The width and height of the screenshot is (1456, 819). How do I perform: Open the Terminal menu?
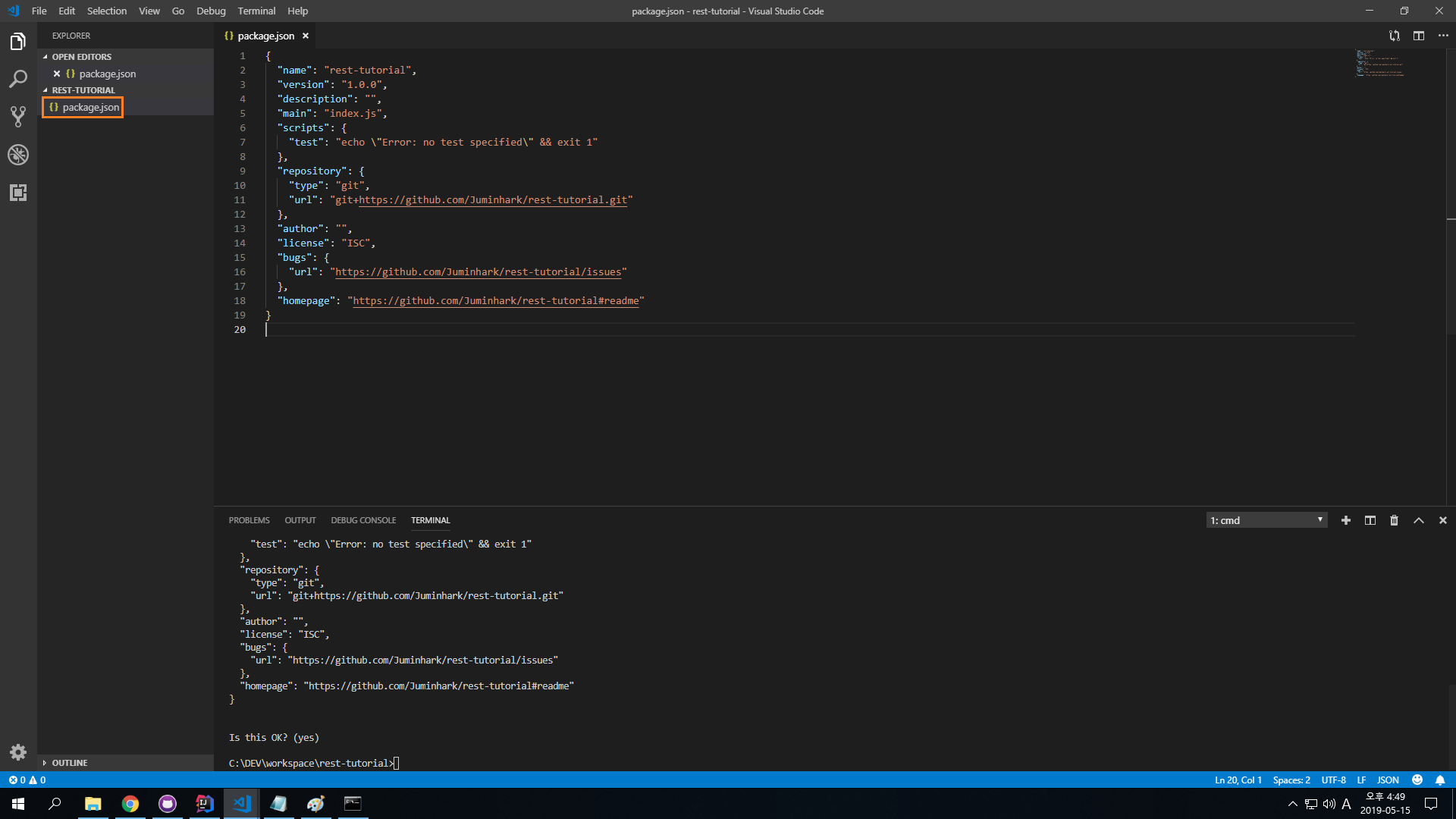click(256, 11)
